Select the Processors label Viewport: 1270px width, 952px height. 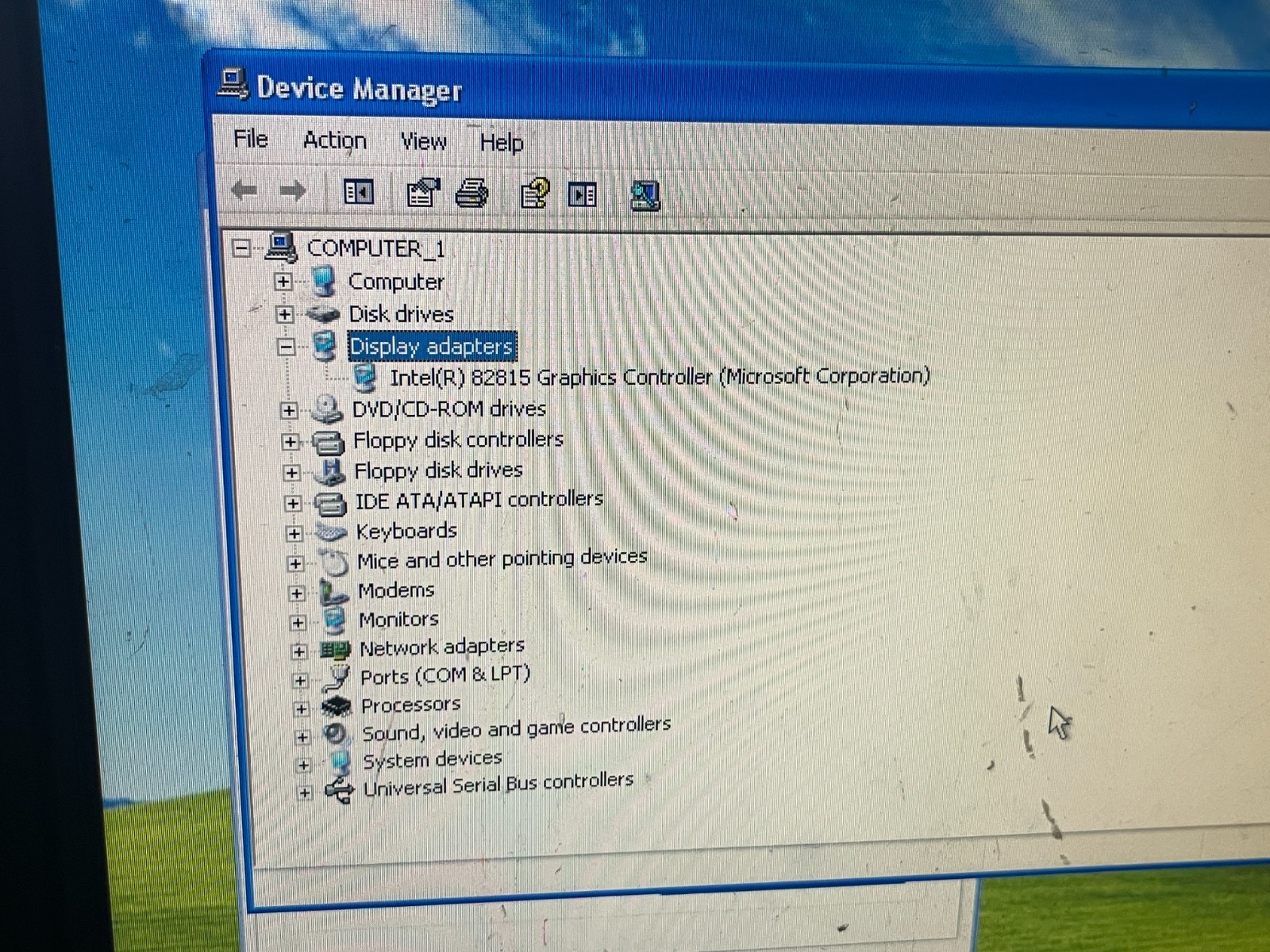coord(410,704)
